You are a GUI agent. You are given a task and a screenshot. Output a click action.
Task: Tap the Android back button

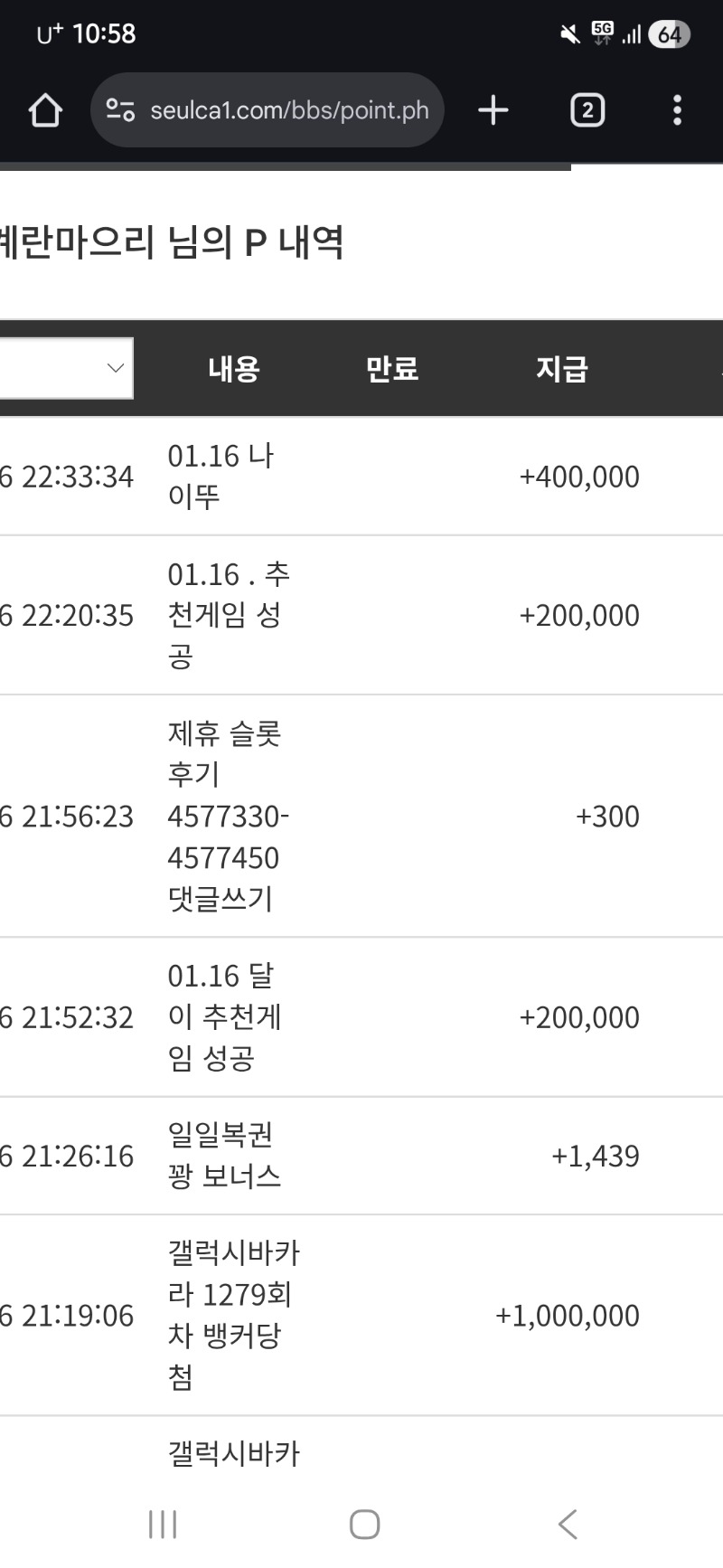pos(568,1524)
